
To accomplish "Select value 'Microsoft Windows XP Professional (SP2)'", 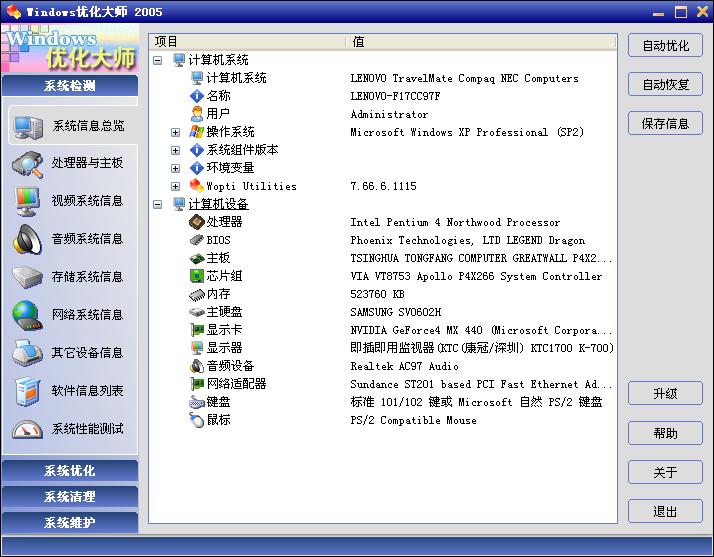I will coord(467,133).
